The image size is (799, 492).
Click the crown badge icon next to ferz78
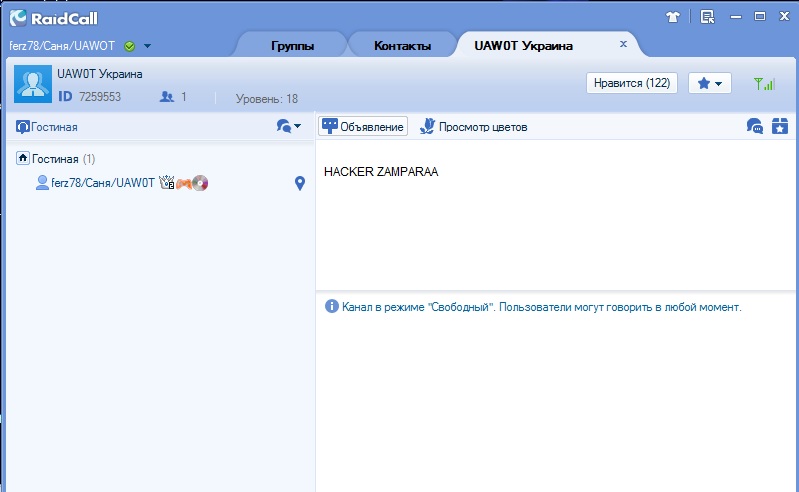click(167, 182)
